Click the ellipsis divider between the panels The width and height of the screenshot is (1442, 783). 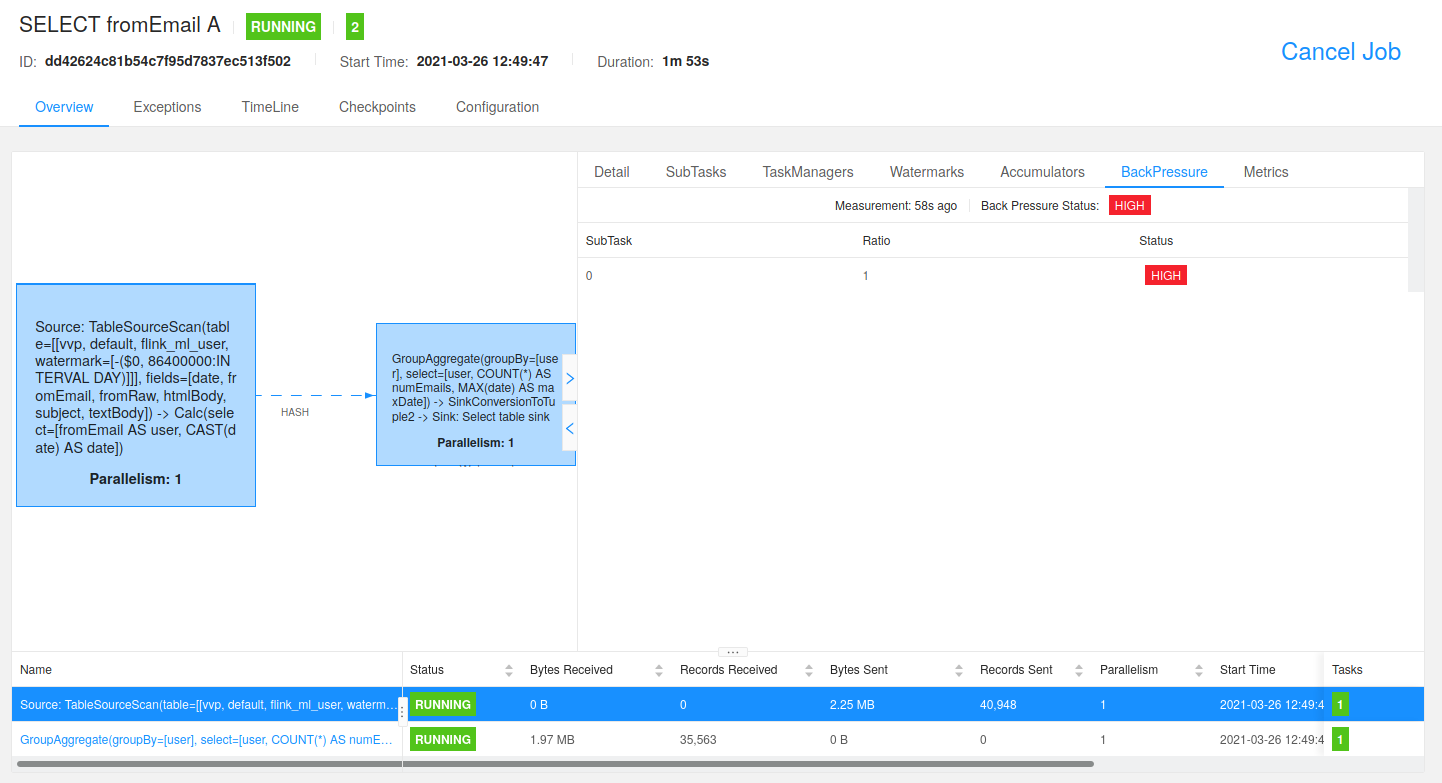click(x=733, y=651)
